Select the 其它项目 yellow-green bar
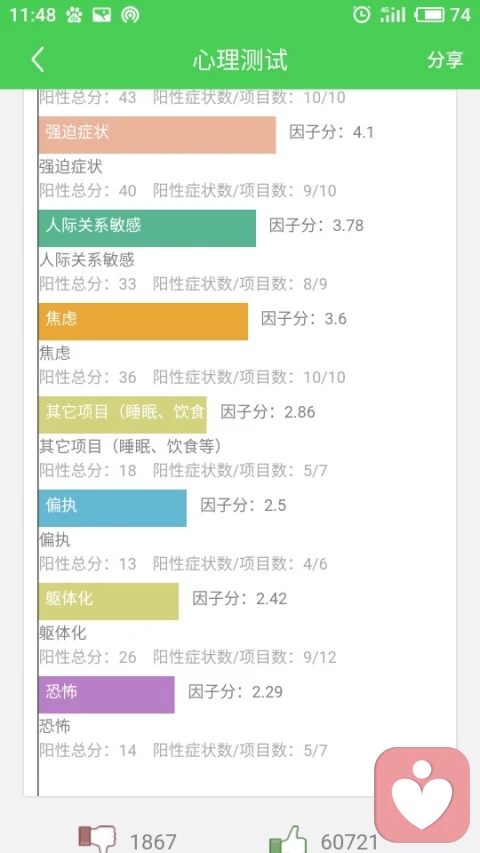480x853 pixels. point(122,415)
